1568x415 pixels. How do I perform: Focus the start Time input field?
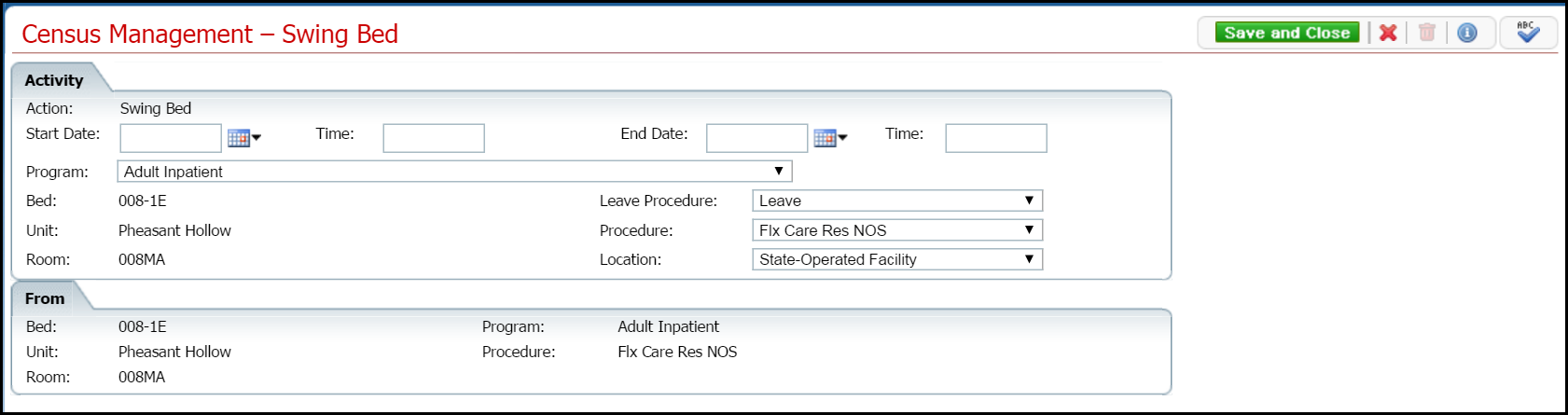tap(434, 138)
